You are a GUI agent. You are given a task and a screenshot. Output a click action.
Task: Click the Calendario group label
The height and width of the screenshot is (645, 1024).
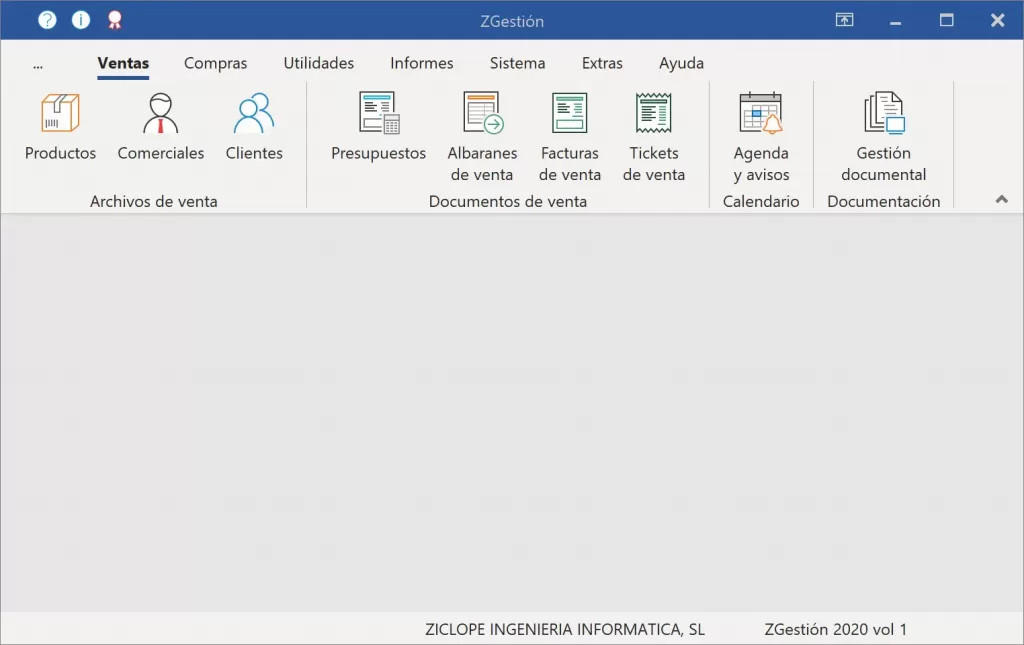point(761,202)
